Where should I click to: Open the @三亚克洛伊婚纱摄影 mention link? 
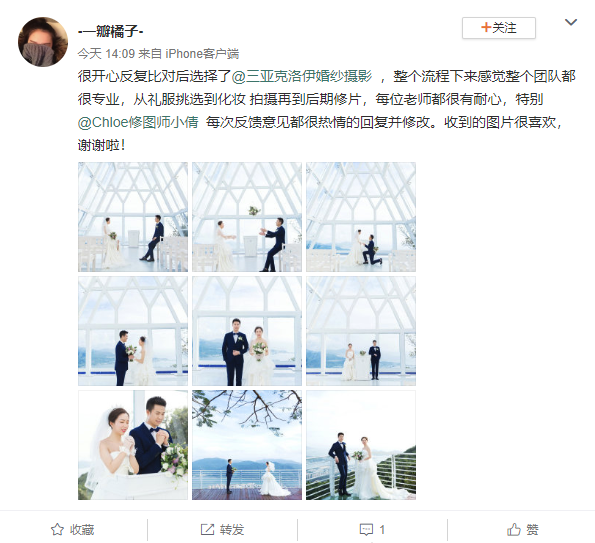tap(302, 77)
